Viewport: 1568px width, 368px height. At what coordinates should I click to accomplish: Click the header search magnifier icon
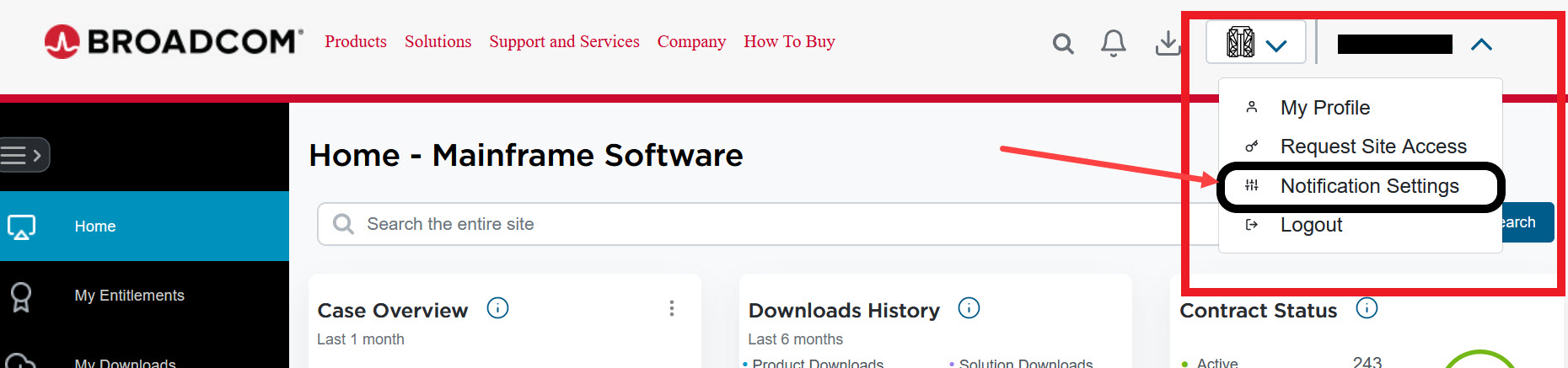(1063, 44)
